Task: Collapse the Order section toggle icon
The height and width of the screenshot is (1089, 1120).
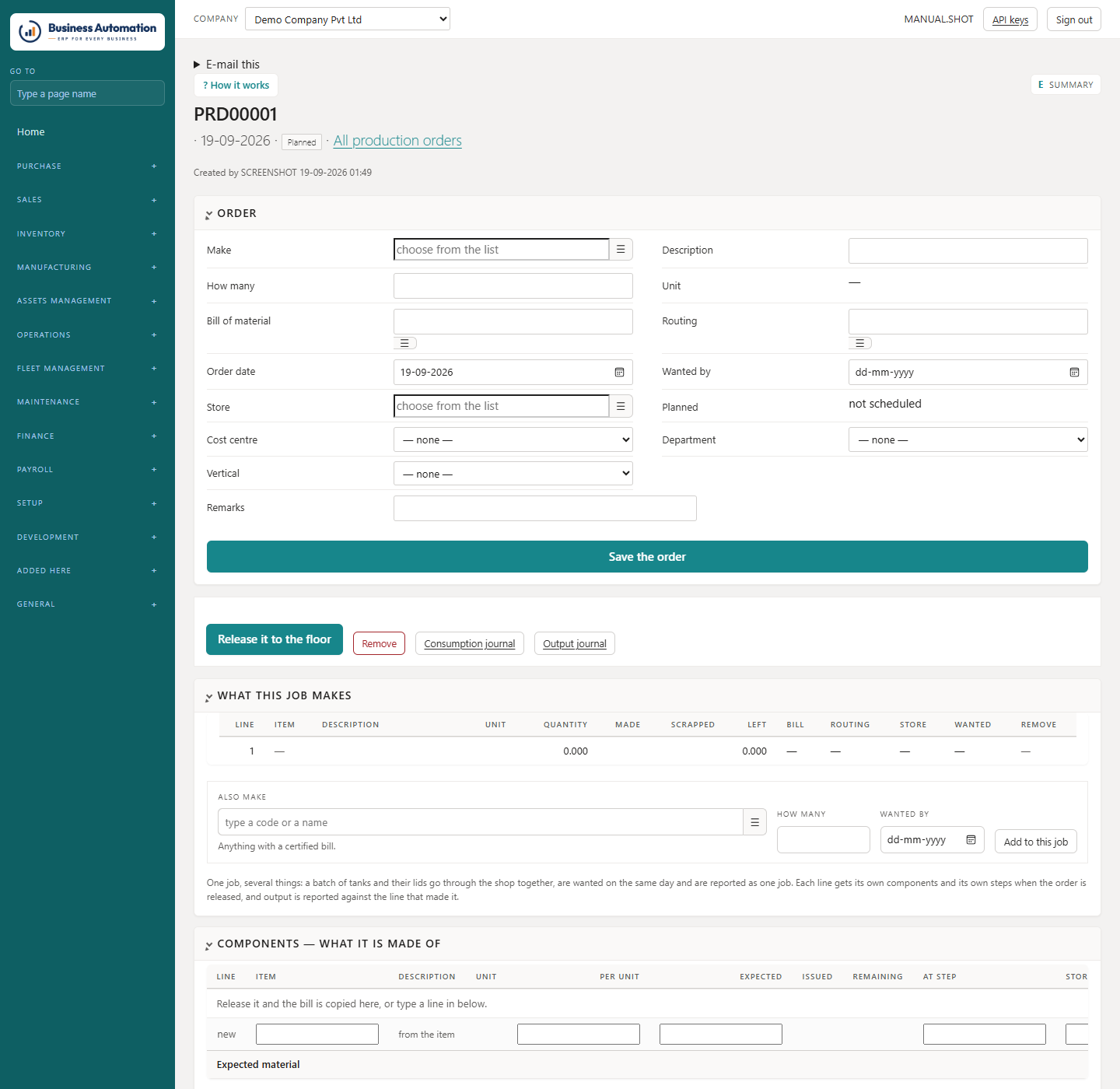Action: click(x=208, y=215)
